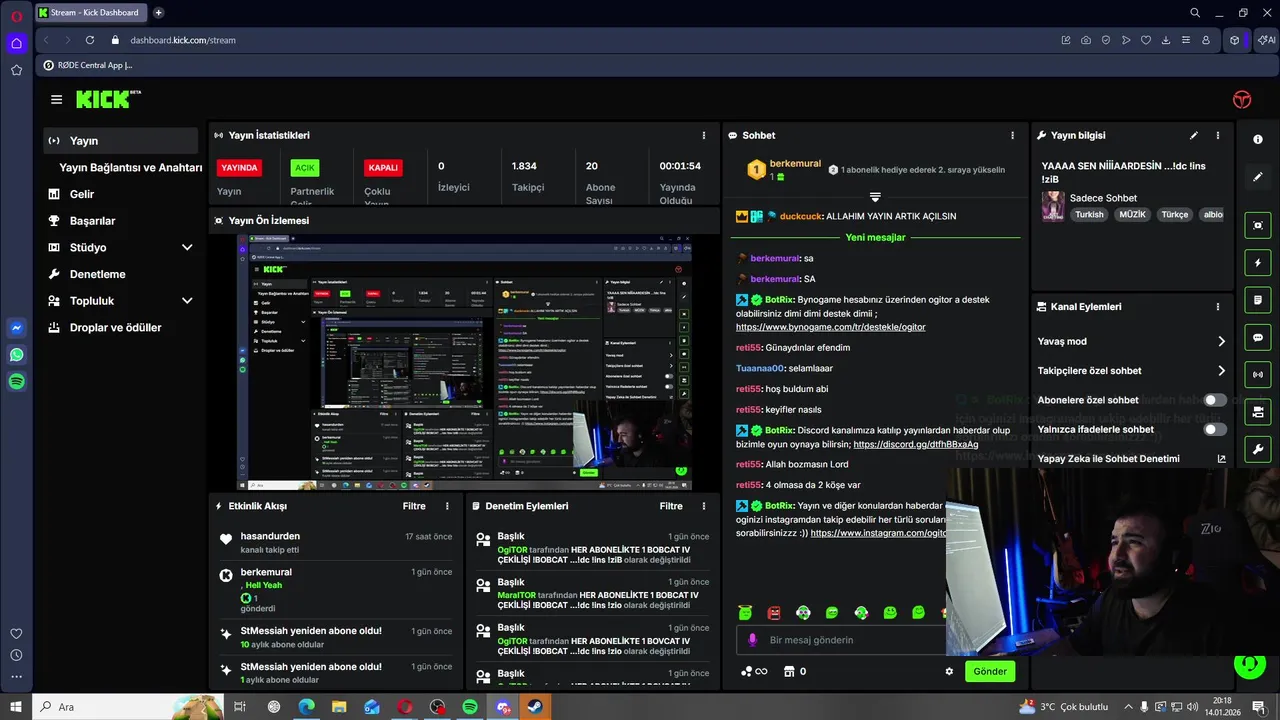The image size is (1280, 720).
Task: Click the info icon in the right rail
Action: click(x=1258, y=140)
